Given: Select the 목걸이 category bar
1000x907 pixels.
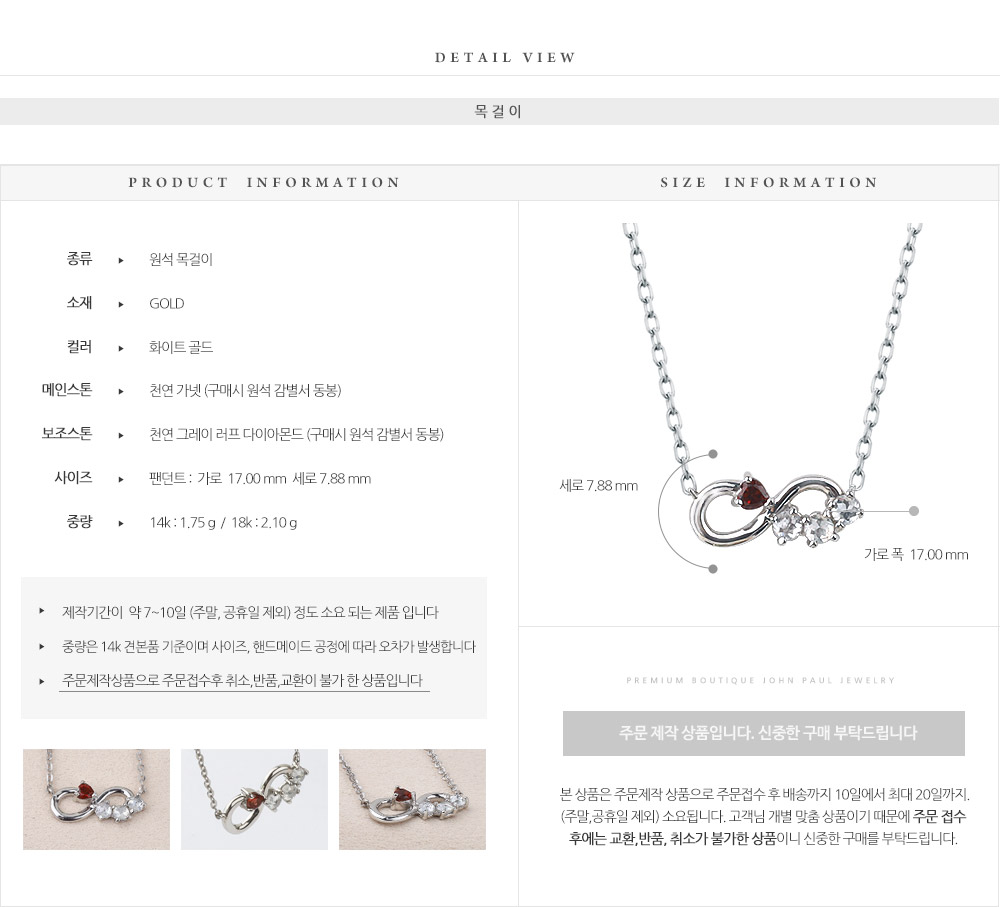Looking at the screenshot, I should [499, 112].
